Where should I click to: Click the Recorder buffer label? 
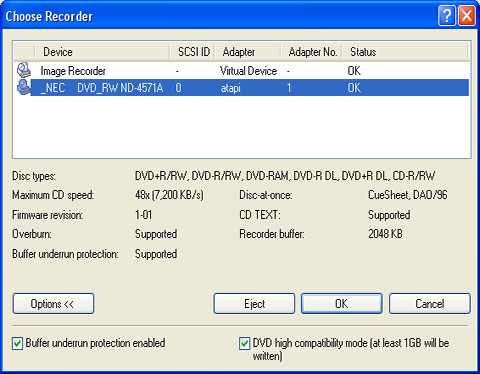[x=272, y=234]
